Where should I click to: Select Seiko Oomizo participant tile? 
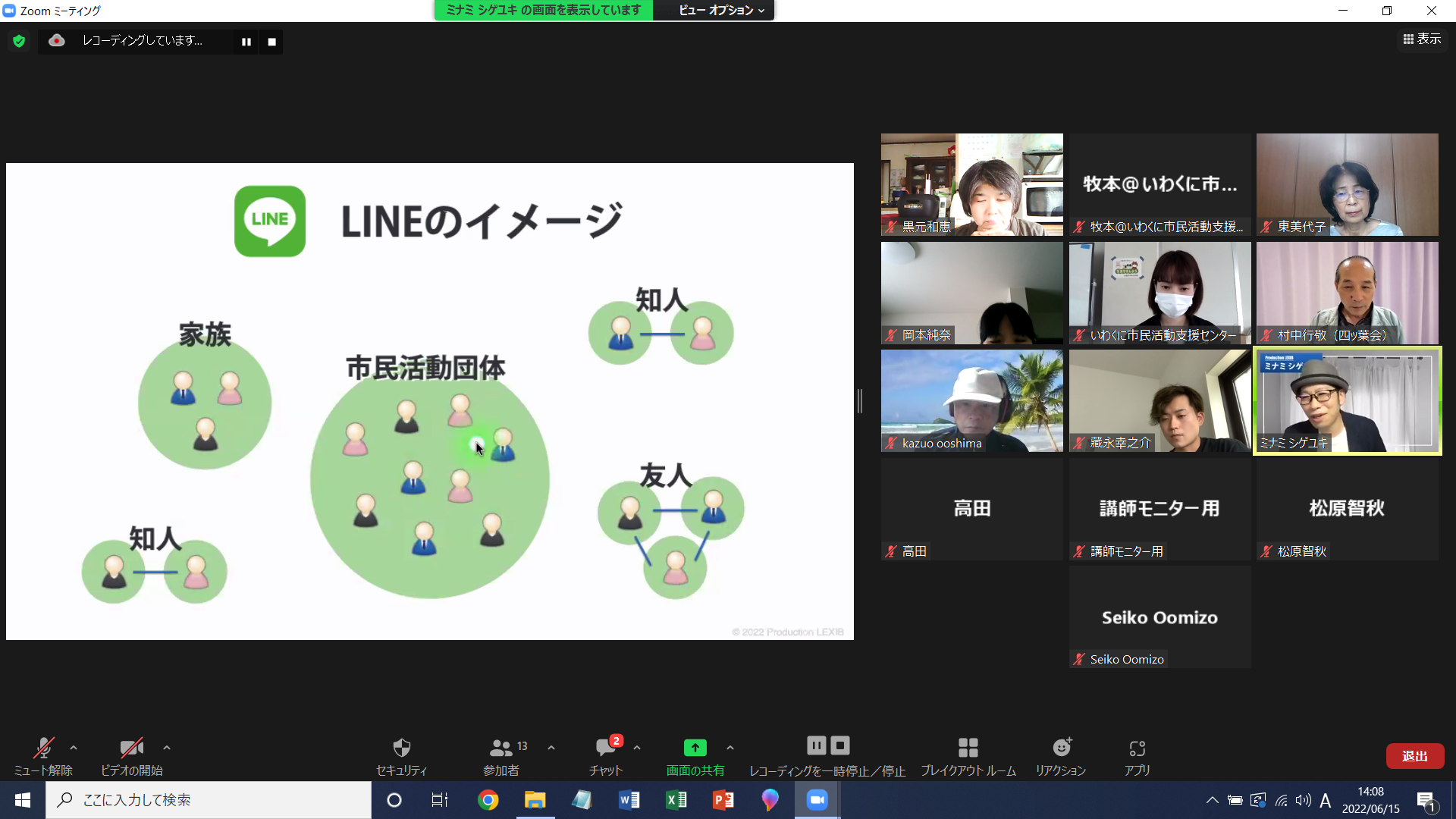1159,617
